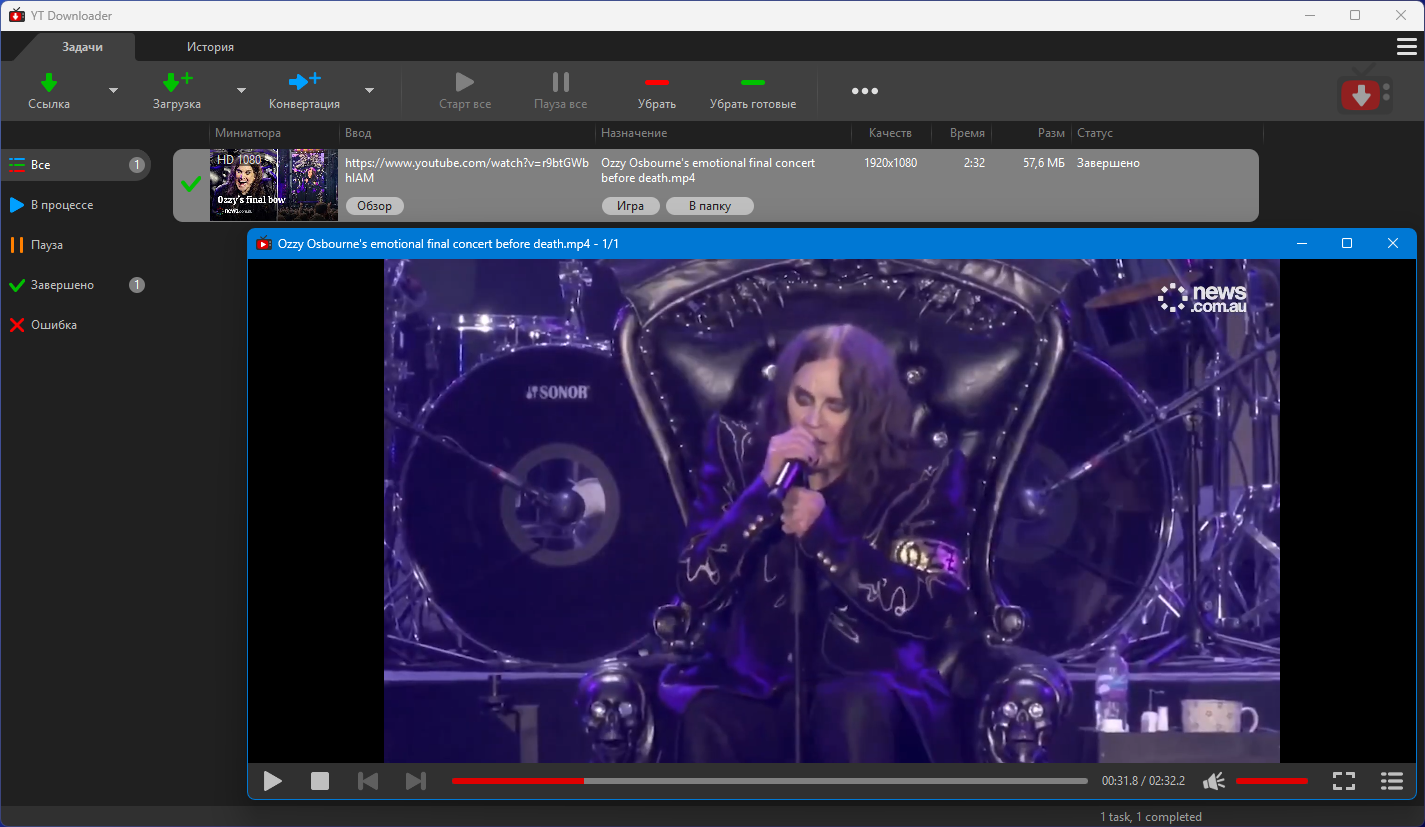
Task: Click the В папку button
Action: (x=710, y=206)
